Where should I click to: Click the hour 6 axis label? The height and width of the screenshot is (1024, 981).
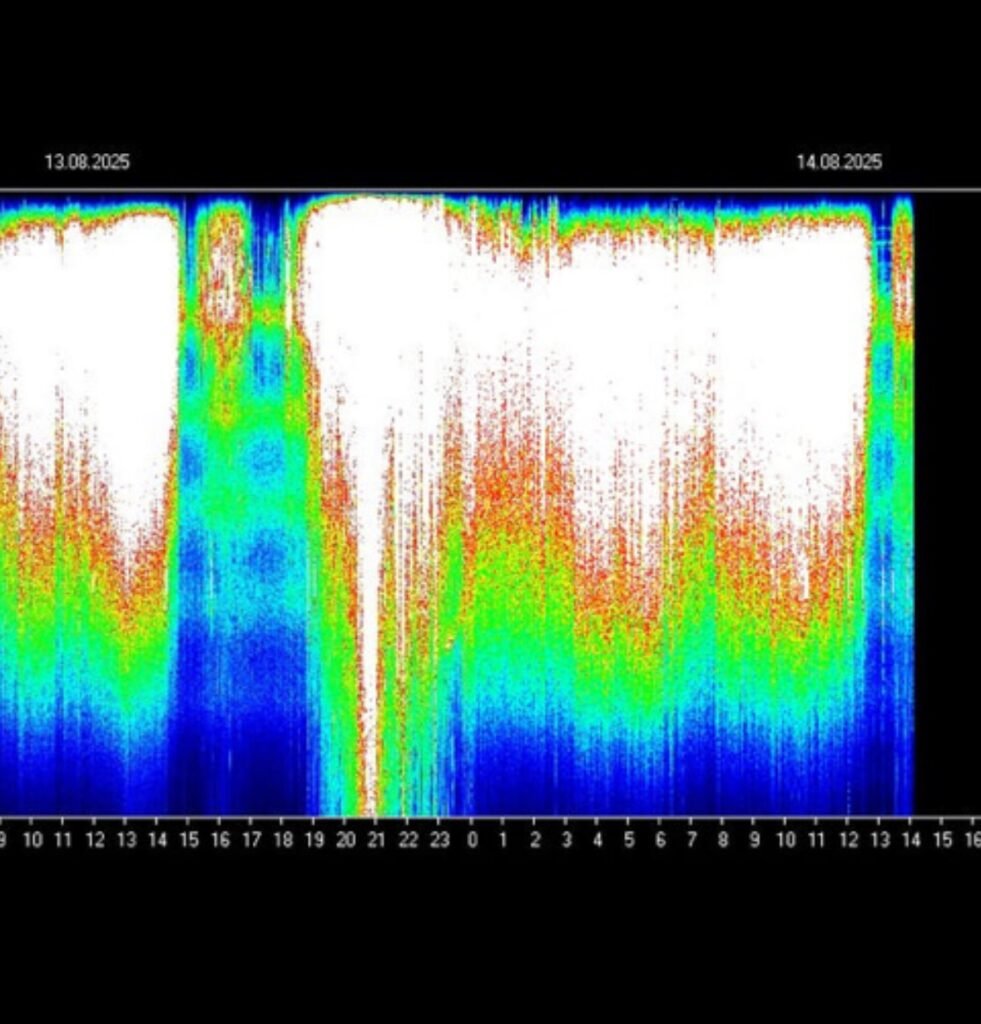pyautogui.click(x=660, y=840)
